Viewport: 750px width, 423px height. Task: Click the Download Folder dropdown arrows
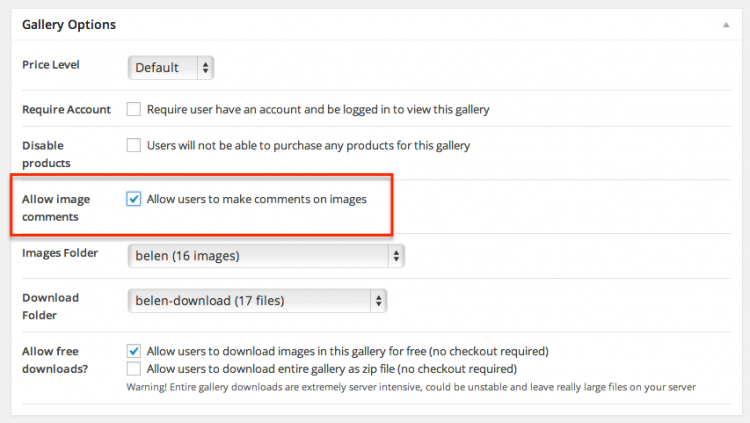[378, 301]
